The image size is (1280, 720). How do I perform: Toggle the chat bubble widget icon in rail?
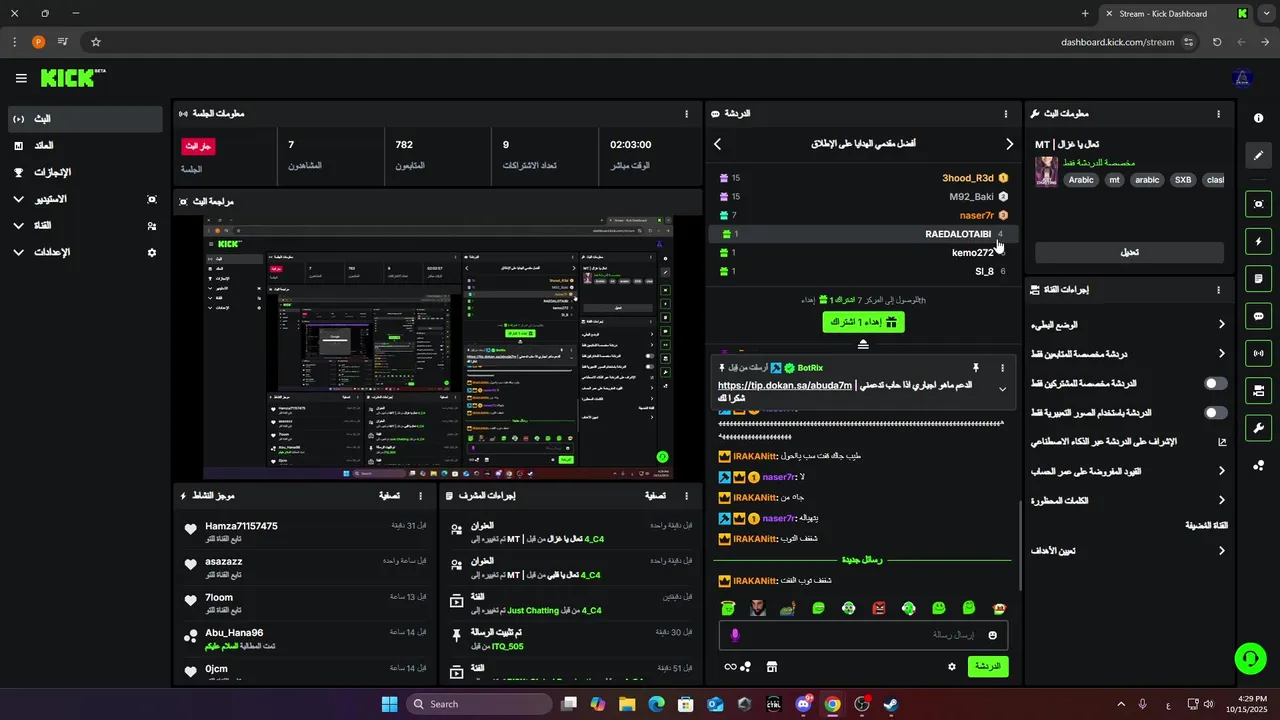1258,316
